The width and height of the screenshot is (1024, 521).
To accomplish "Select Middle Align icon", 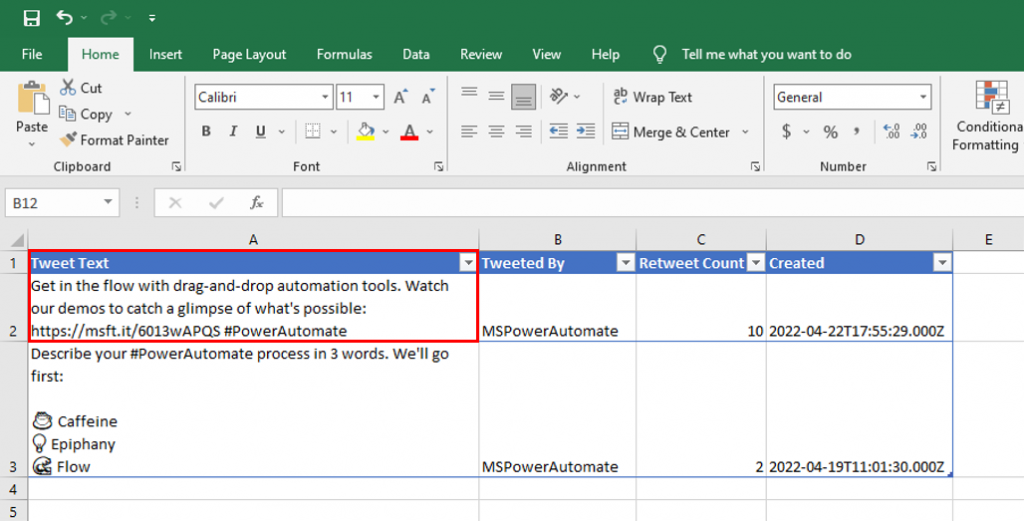I will (496, 97).
